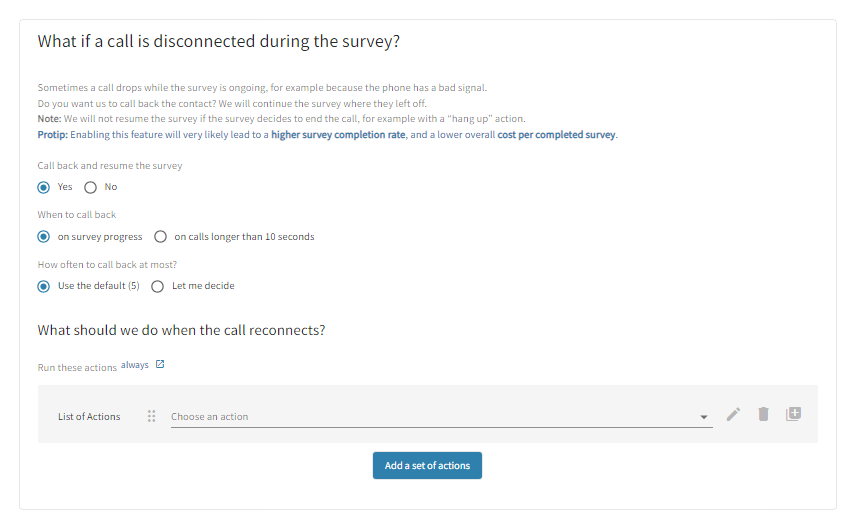Pick "Use the default (5)" option
The image size is (854, 526).
pyautogui.click(x=44, y=286)
